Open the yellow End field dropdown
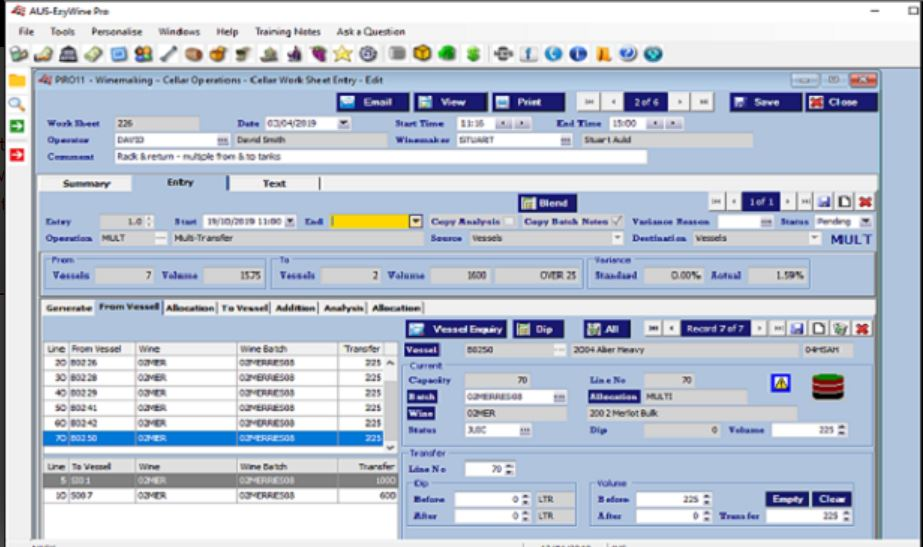 tap(416, 221)
